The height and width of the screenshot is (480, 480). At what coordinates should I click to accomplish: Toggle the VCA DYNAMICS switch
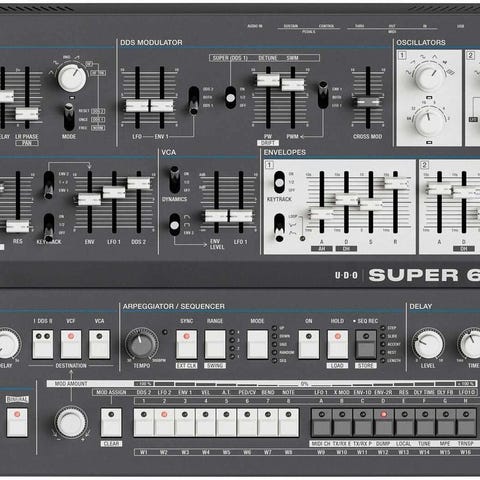(x=174, y=180)
